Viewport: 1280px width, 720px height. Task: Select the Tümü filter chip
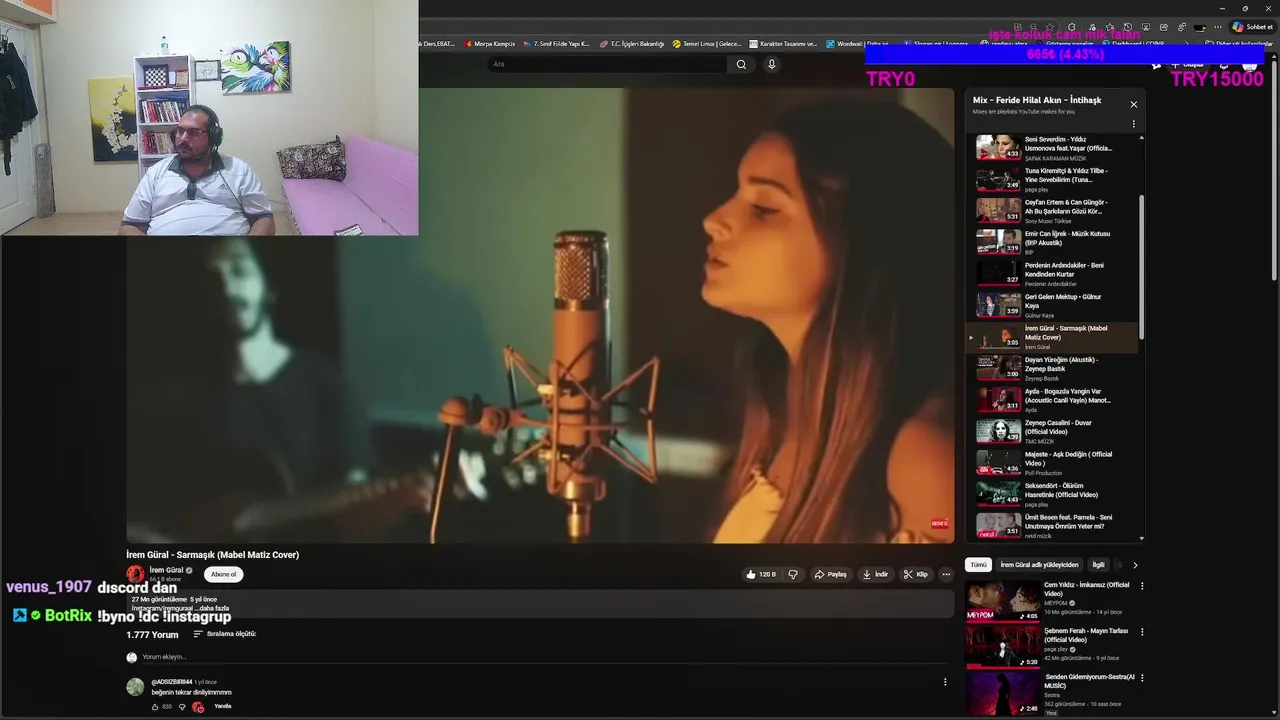click(978, 565)
